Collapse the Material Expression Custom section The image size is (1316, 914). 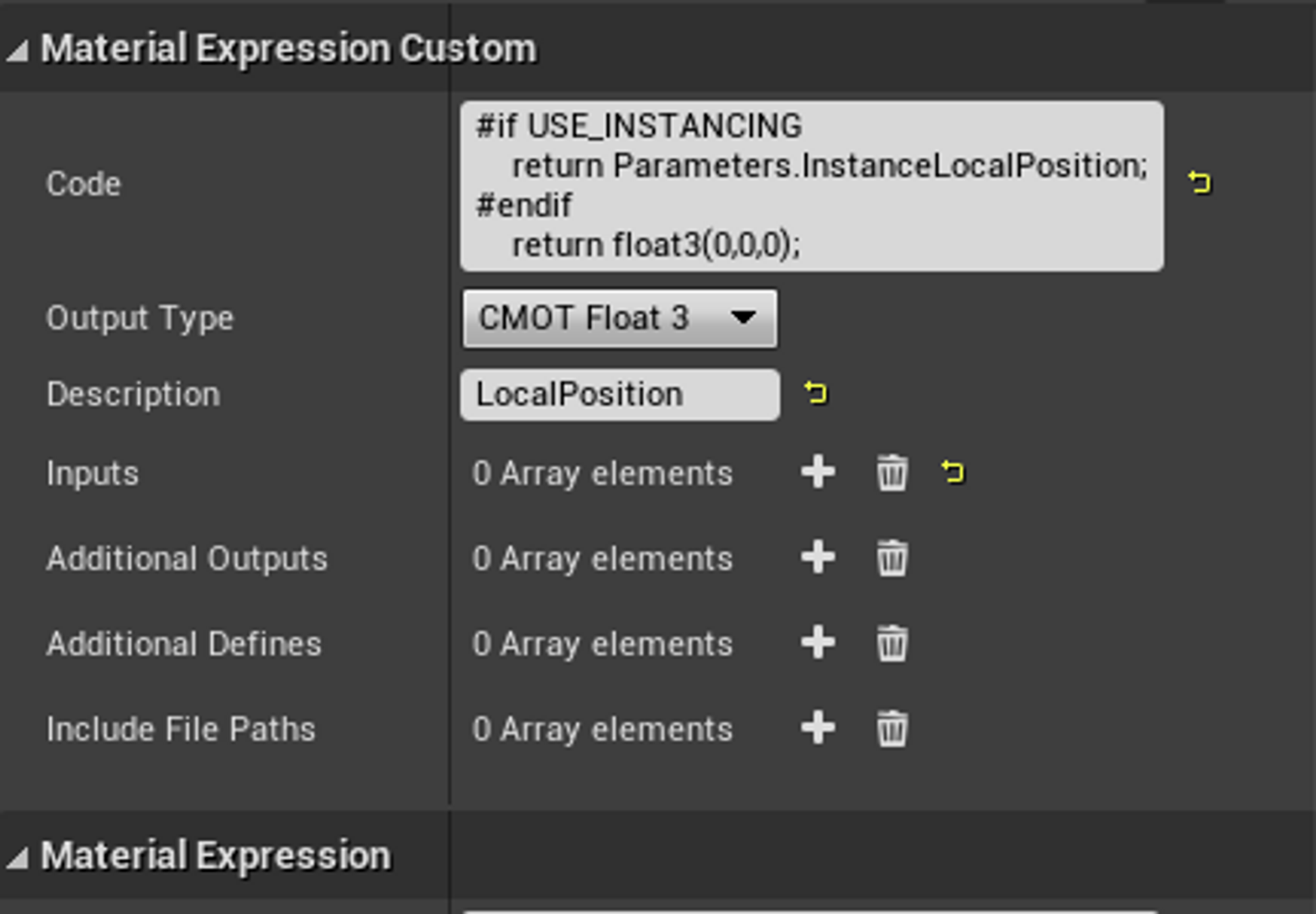tap(18, 50)
